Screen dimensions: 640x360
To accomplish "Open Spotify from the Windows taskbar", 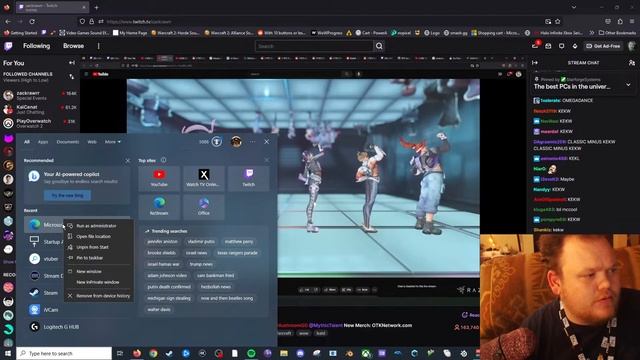I will (251, 353).
